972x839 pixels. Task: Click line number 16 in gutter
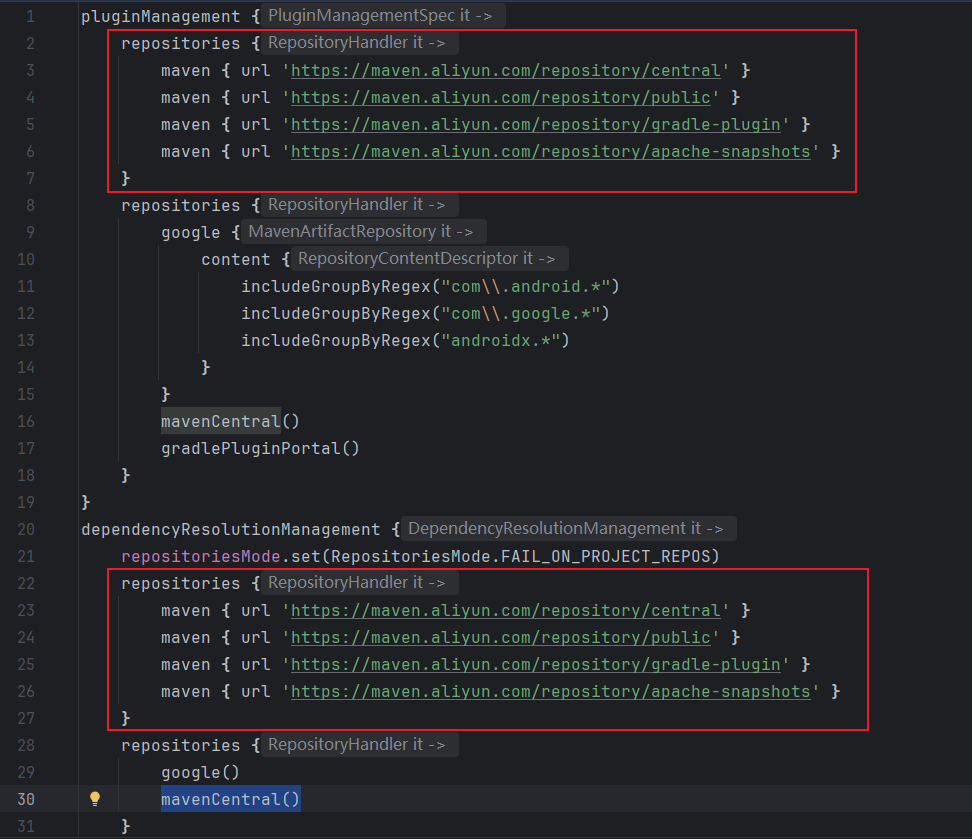(26, 422)
